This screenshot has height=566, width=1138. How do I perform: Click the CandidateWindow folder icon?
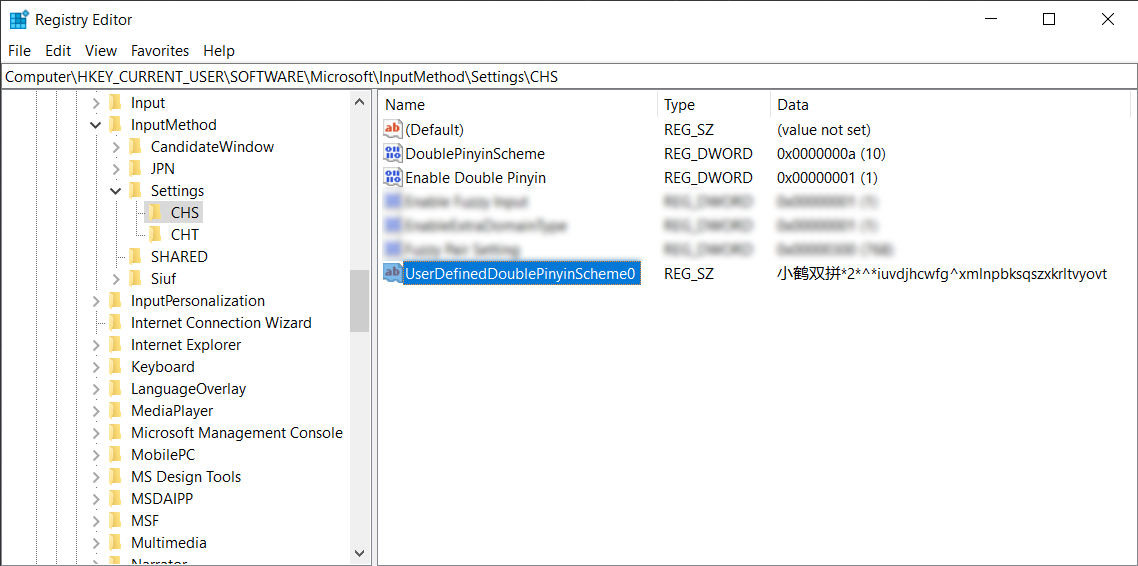pyautogui.click(x=135, y=147)
